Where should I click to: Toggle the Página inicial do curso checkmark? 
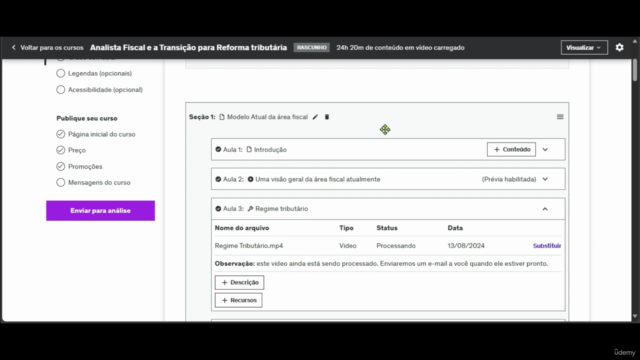(x=60, y=134)
